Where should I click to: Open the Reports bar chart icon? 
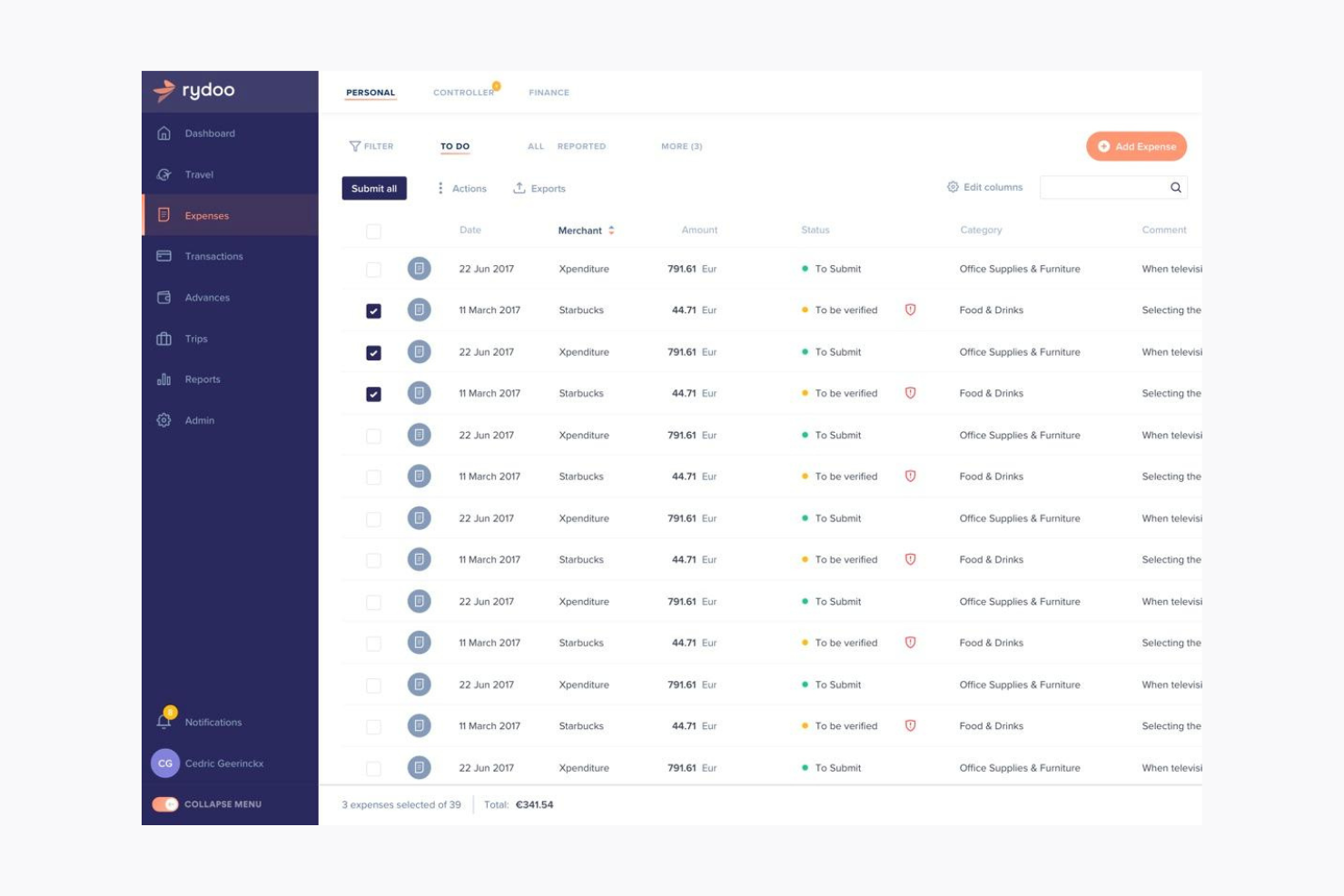pyautogui.click(x=164, y=379)
